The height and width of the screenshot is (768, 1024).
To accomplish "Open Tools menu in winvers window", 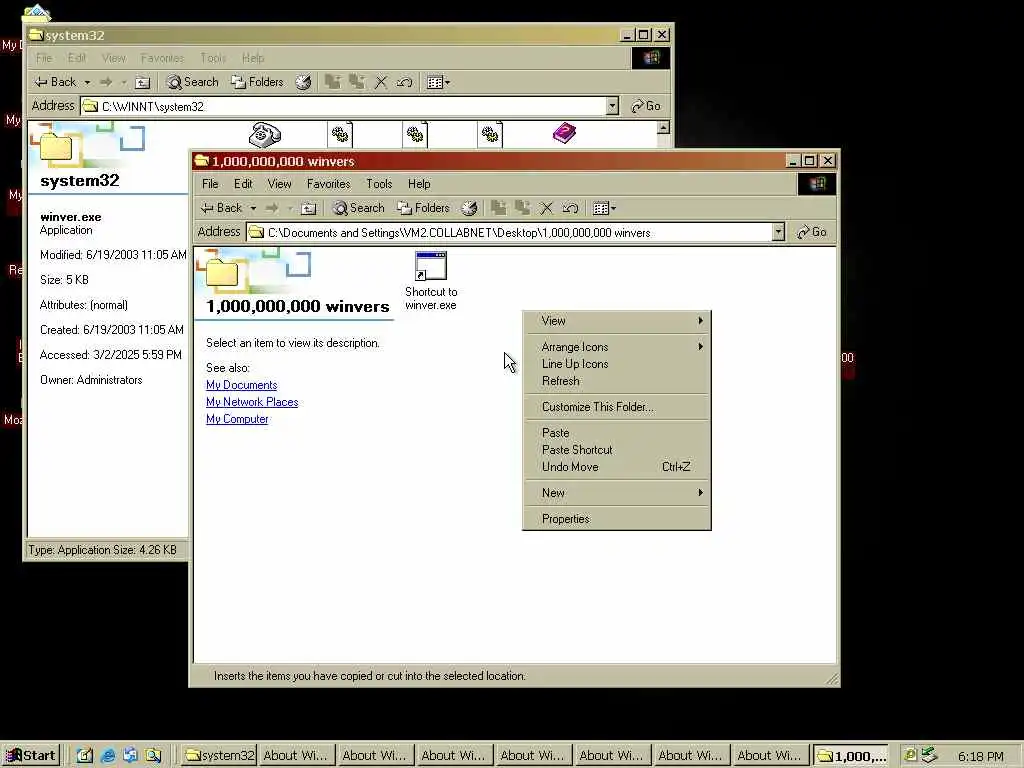I will click(379, 184).
